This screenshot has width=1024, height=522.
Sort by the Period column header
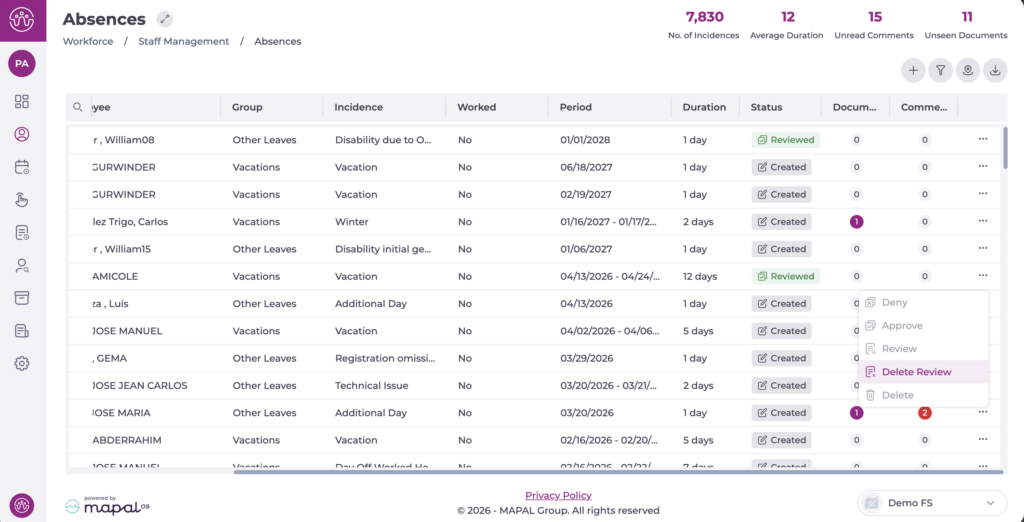coord(575,107)
